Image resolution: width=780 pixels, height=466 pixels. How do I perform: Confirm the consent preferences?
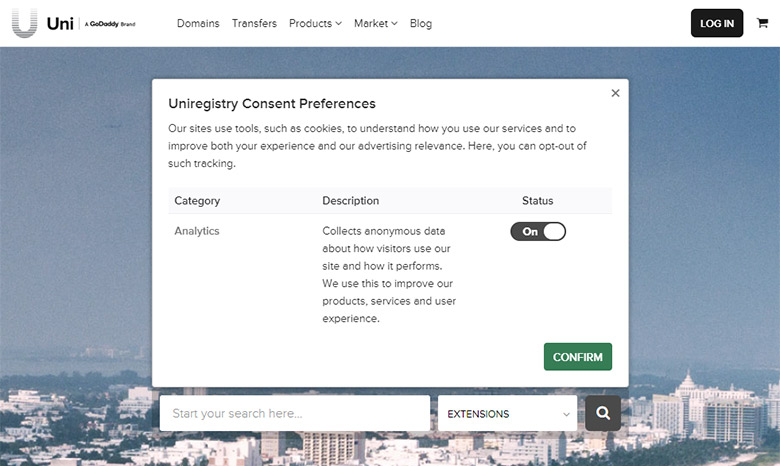[578, 357]
